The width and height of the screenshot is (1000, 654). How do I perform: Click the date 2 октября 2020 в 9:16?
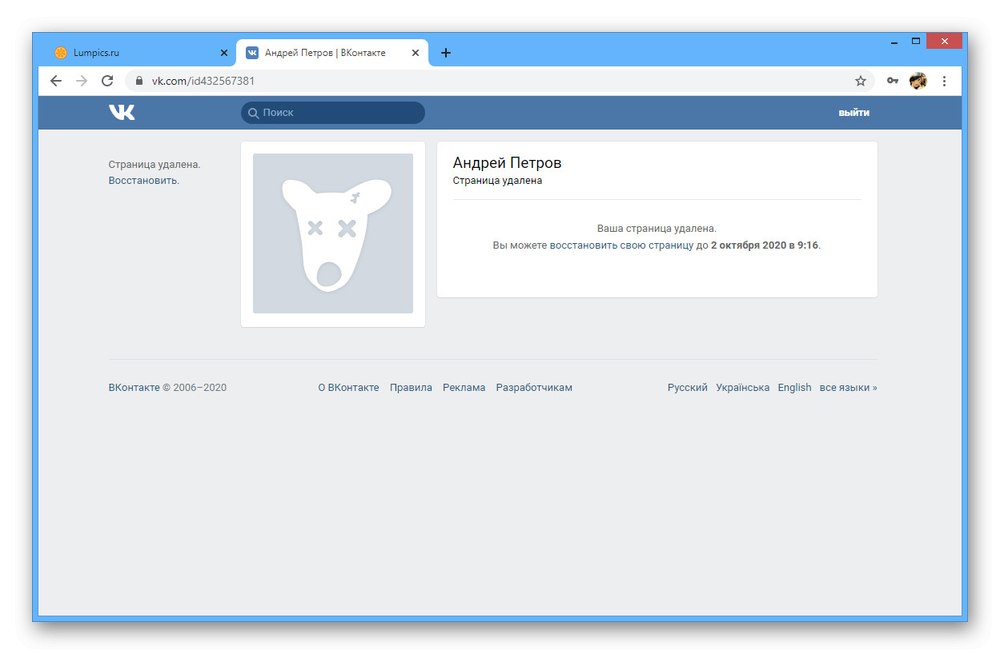click(765, 245)
